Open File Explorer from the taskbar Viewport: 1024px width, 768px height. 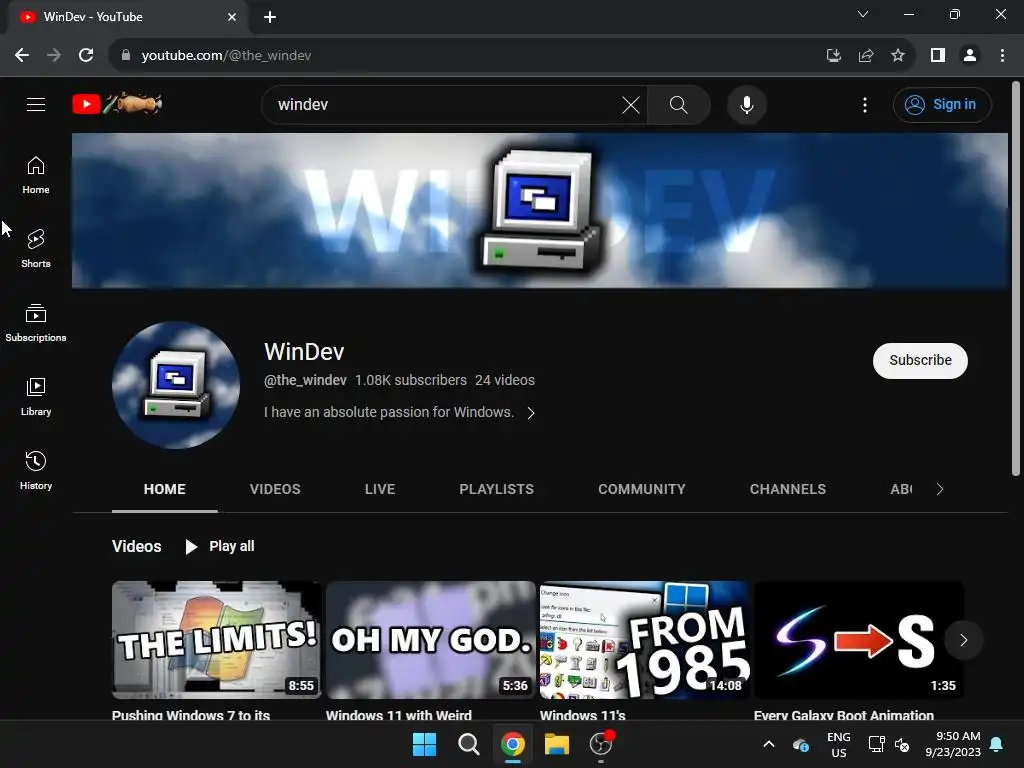point(557,744)
